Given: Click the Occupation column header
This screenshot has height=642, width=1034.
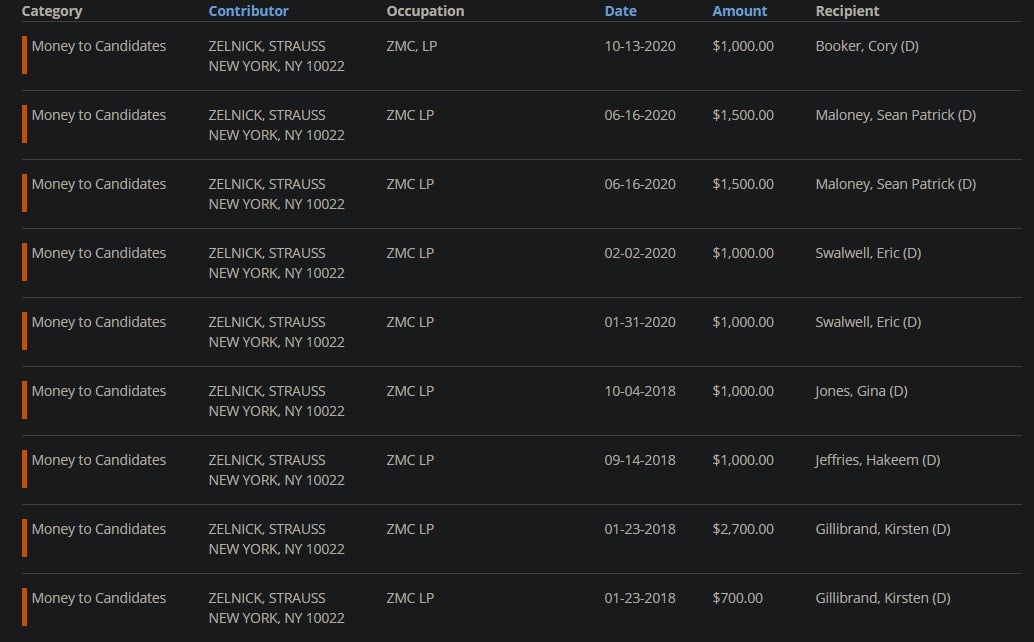Looking at the screenshot, I should coord(425,11).
